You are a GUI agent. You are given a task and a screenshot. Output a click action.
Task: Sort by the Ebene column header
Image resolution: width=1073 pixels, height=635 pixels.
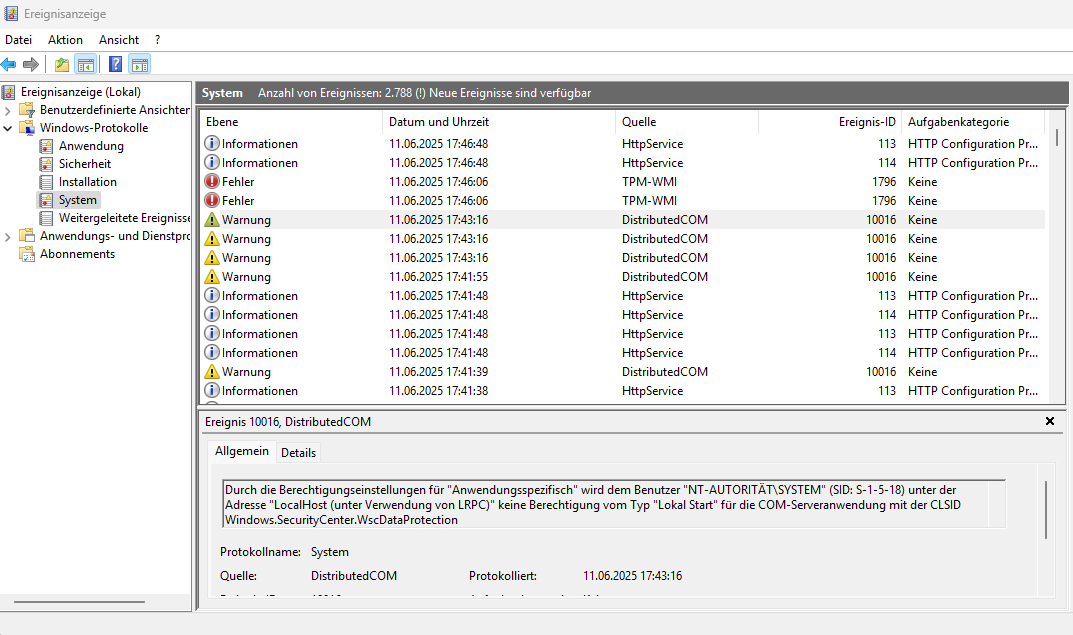pyautogui.click(x=292, y=122)
